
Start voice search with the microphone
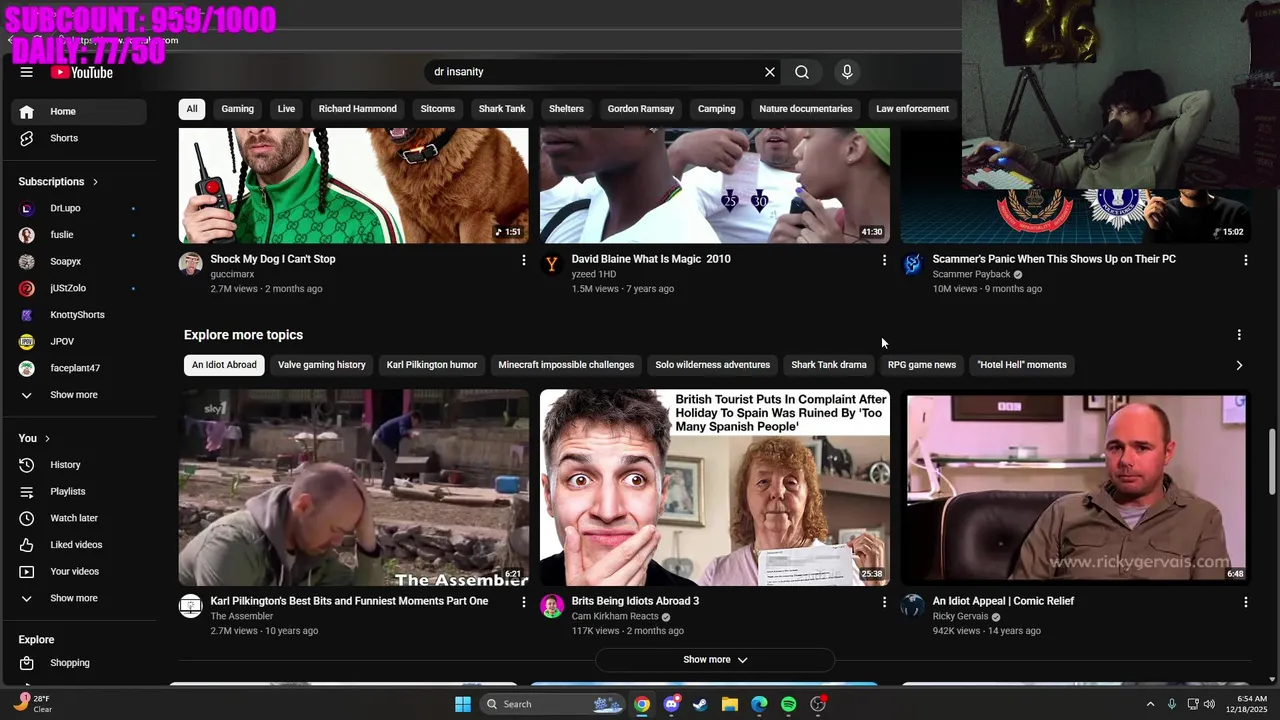(847, 72)
